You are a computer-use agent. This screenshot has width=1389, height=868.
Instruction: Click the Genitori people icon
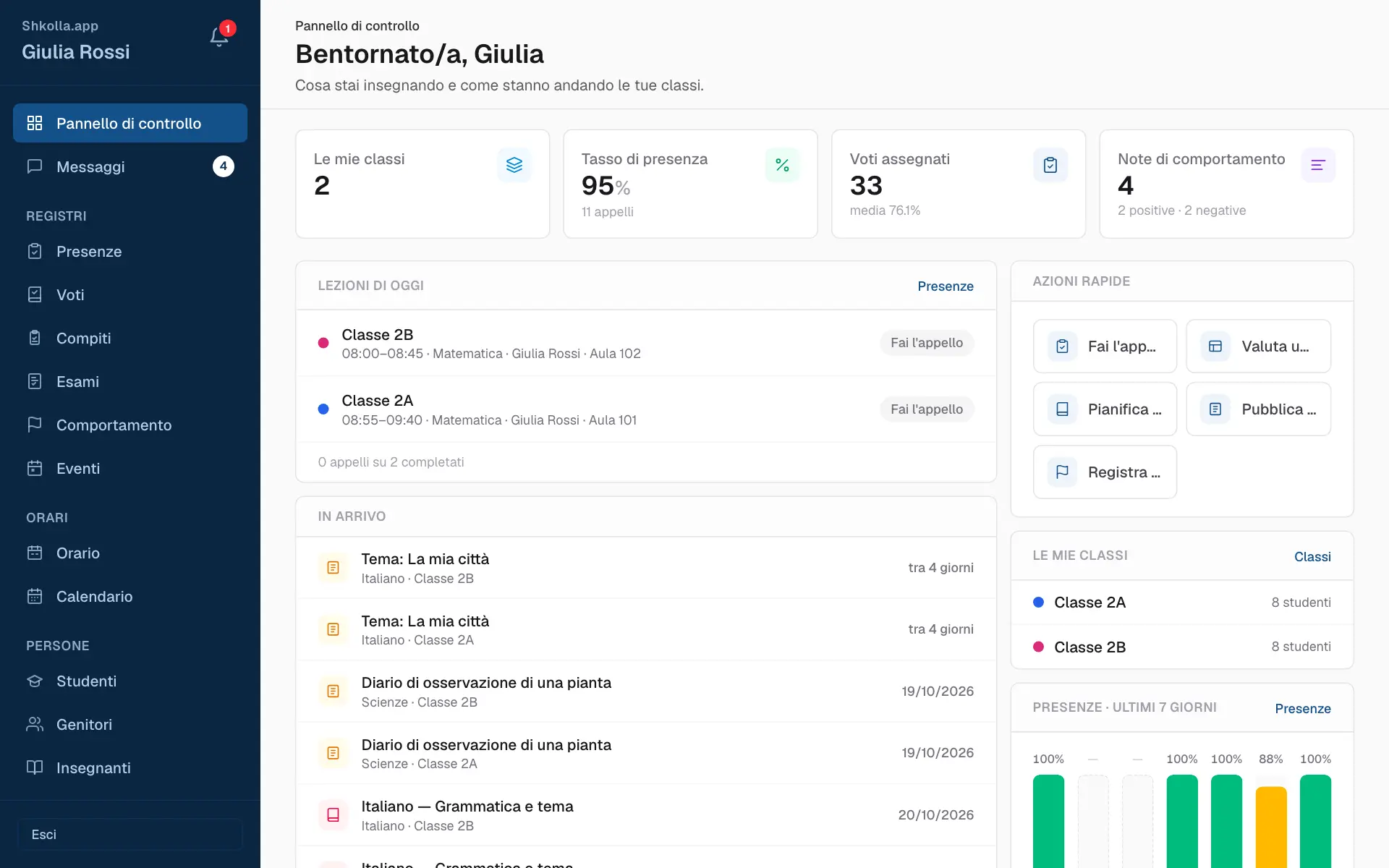click(x=35, y=724)
